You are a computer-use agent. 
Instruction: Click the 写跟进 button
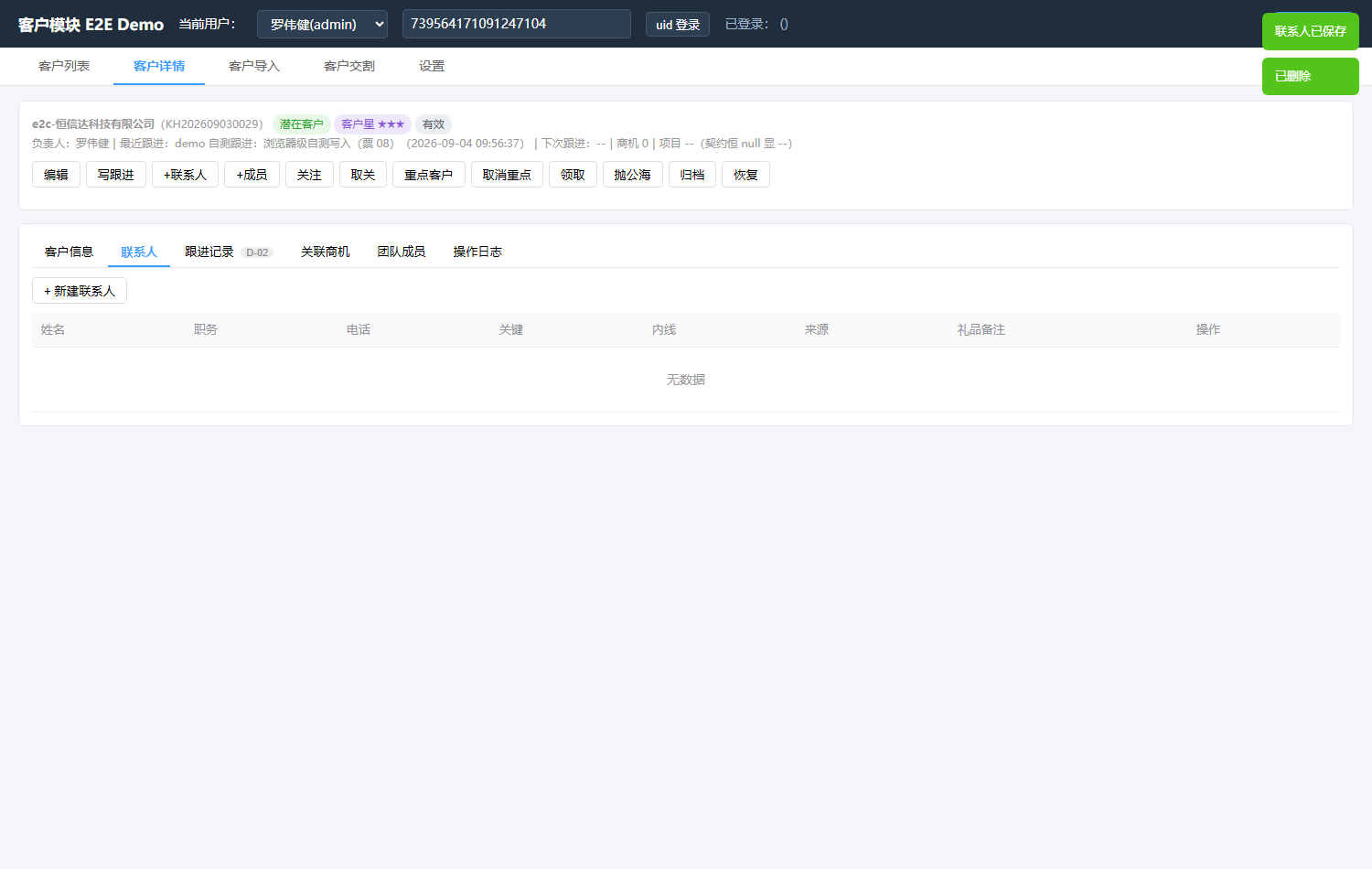click(116, 175)
